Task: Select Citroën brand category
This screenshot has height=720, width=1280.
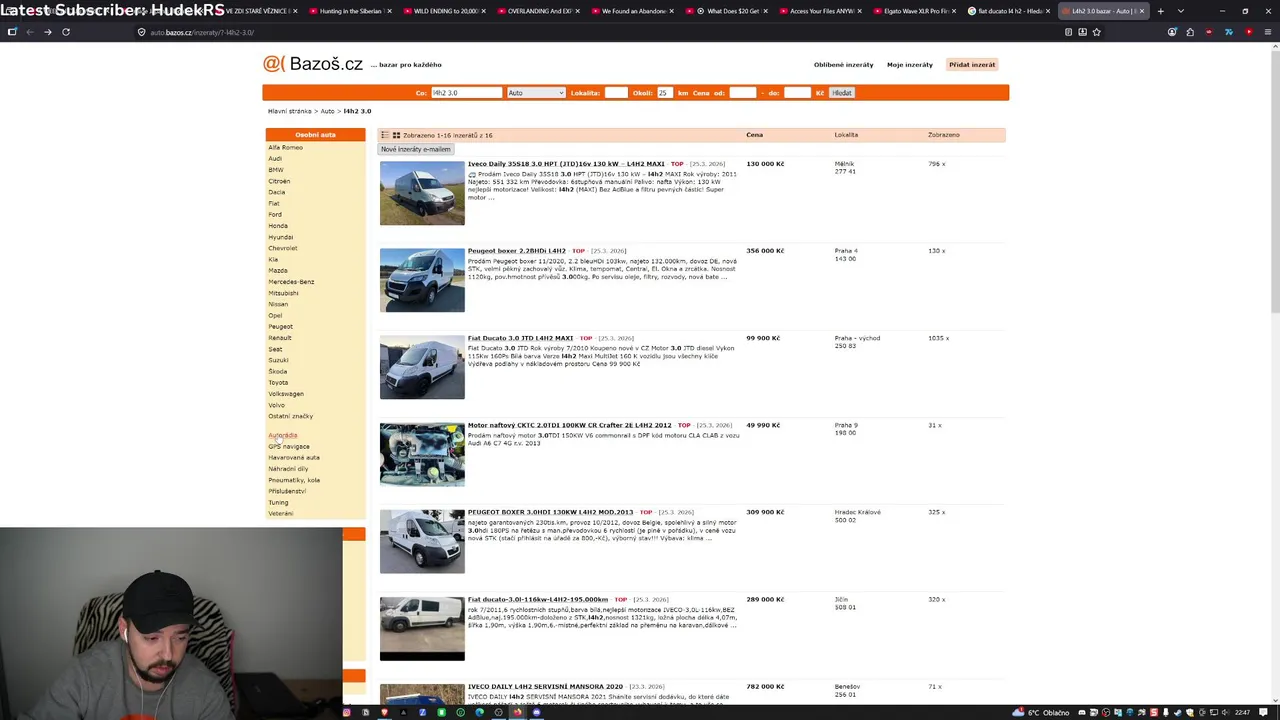Action: [x=279, y=181]
